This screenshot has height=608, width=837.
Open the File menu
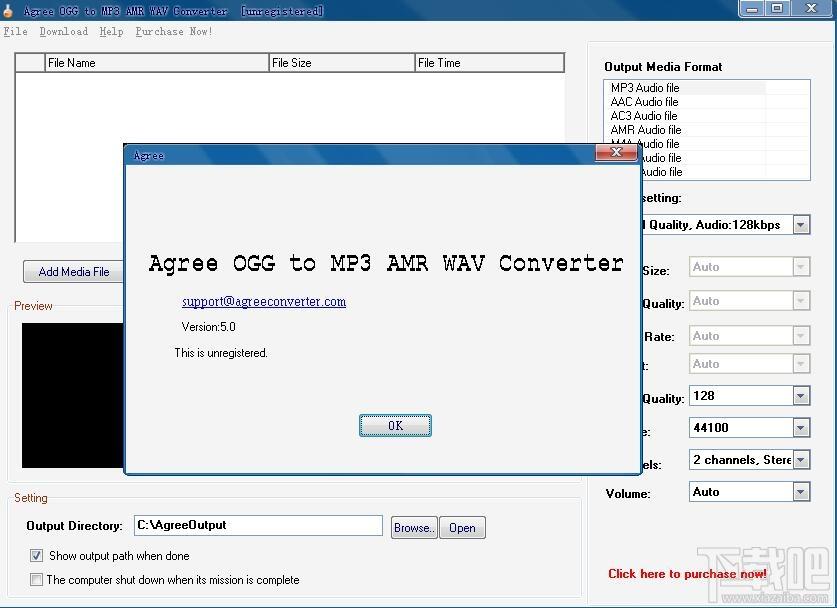coord(15,31)
